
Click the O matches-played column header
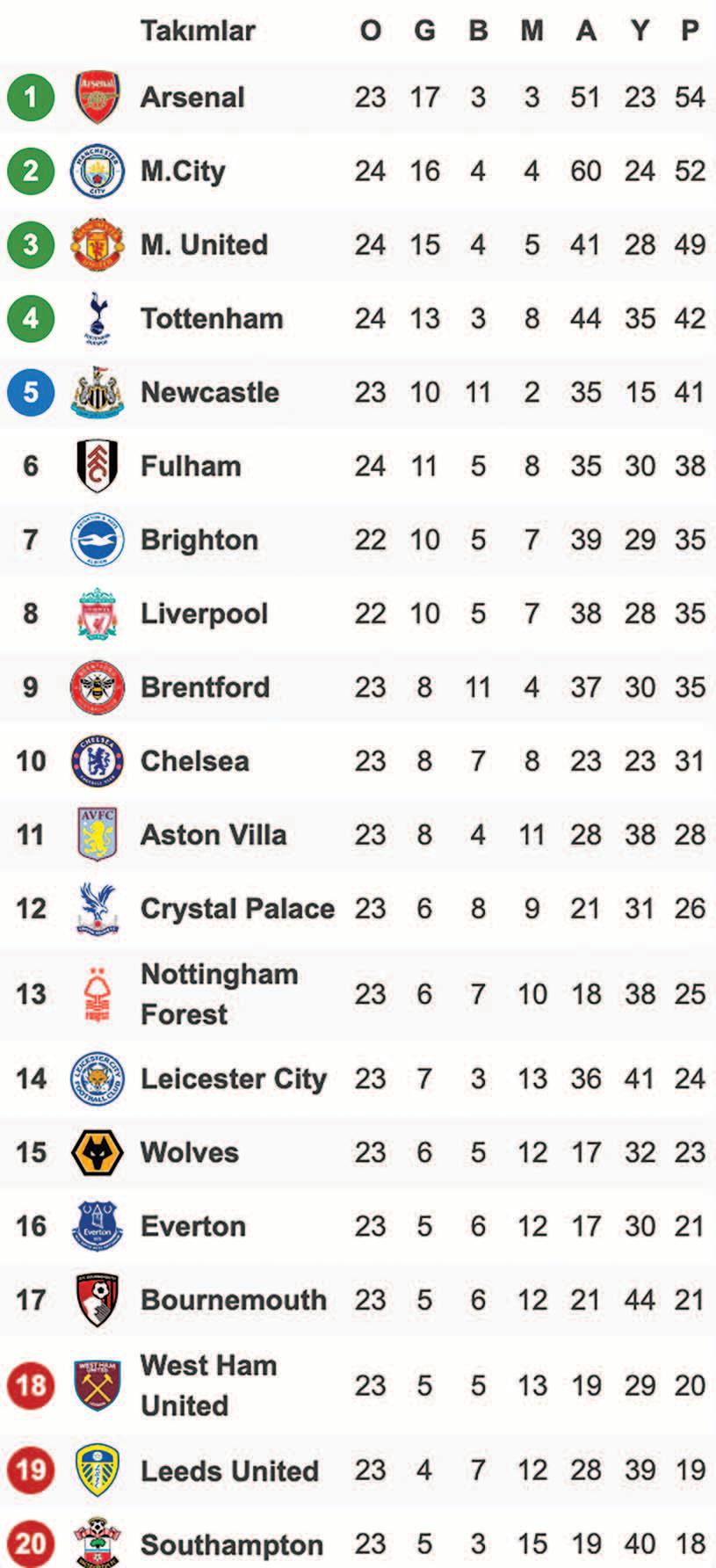point(371,31)
